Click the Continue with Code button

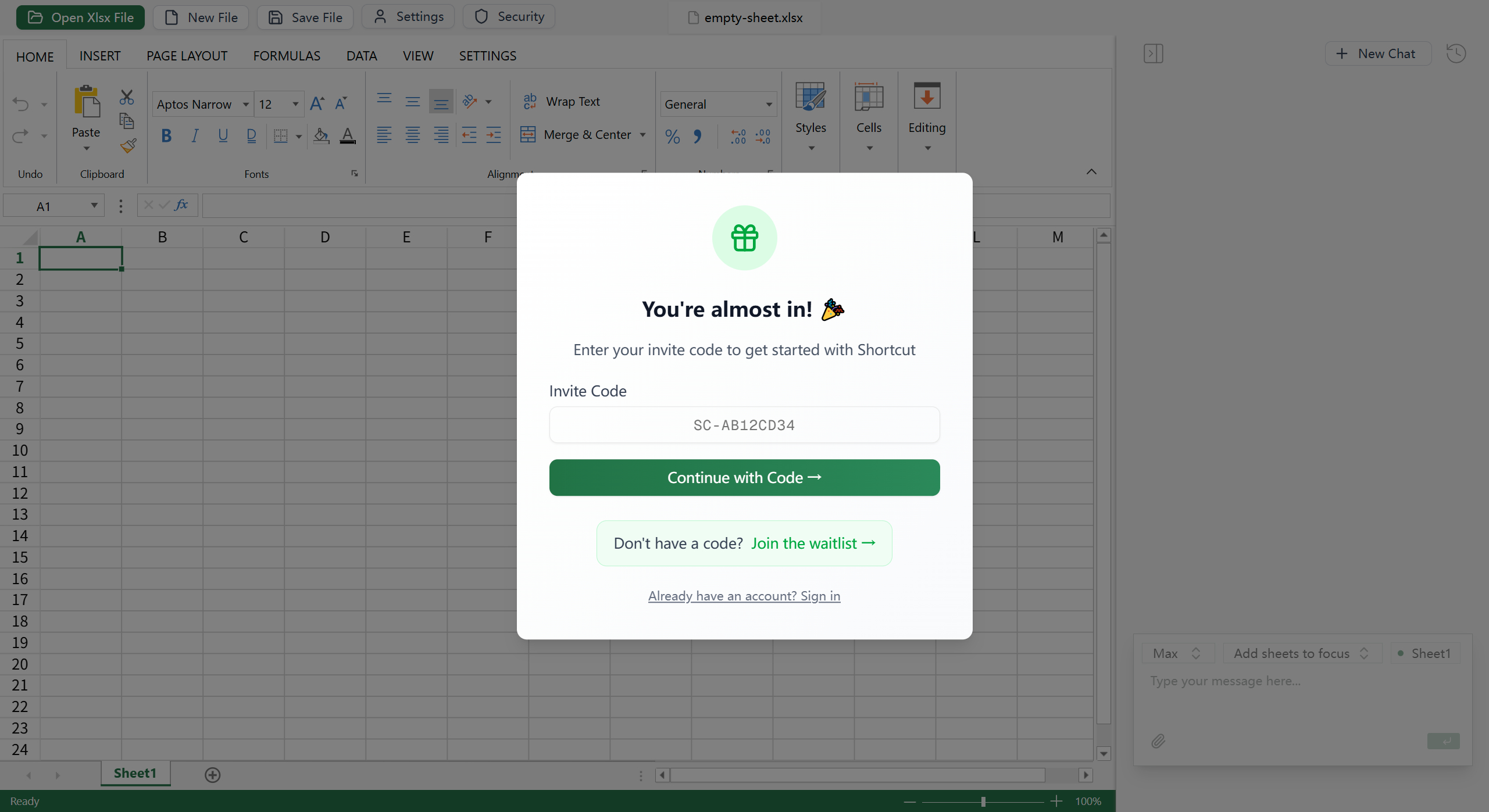[744, 477]
